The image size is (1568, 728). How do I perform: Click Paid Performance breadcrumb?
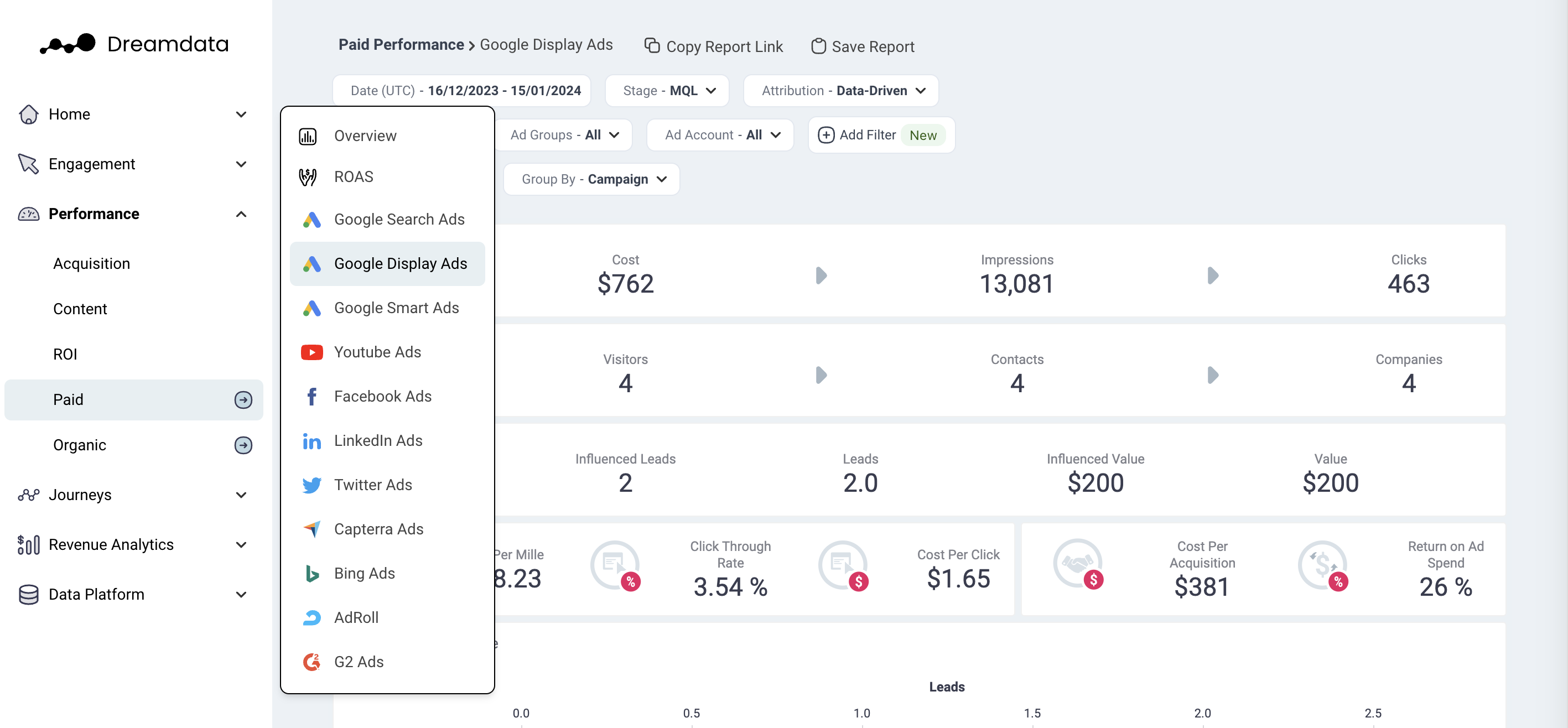click(401, 44)
